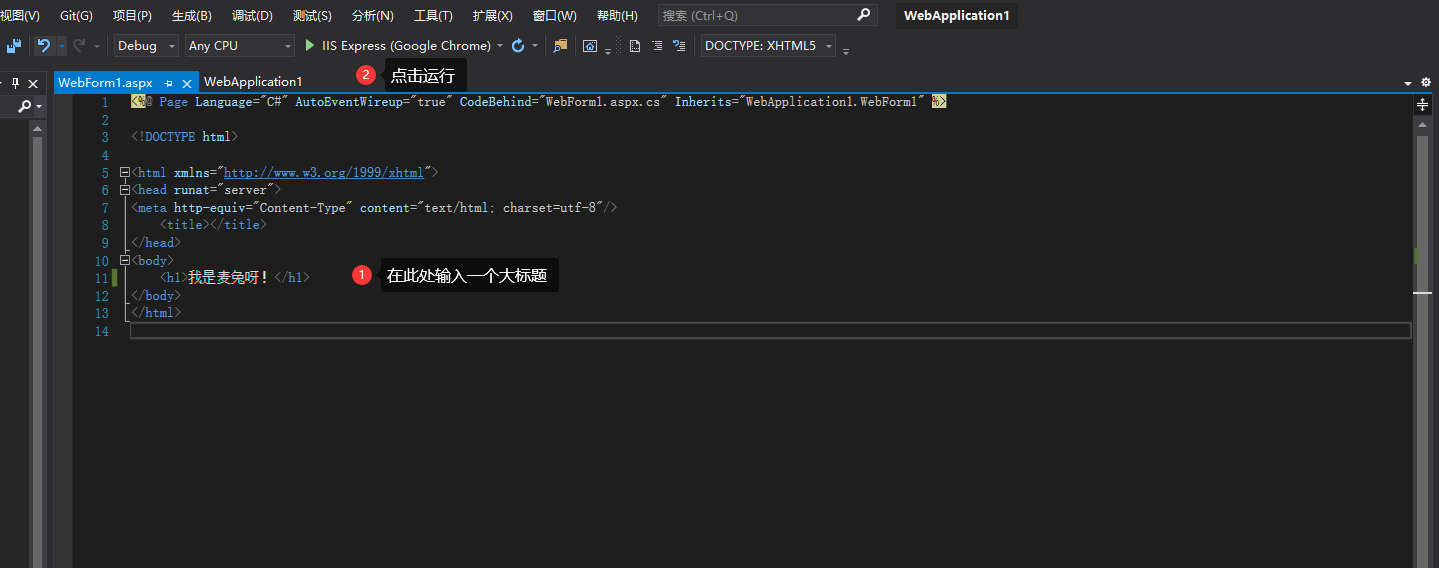Toggle auto-hide pin on the left panel

click(x=15, y=83)
